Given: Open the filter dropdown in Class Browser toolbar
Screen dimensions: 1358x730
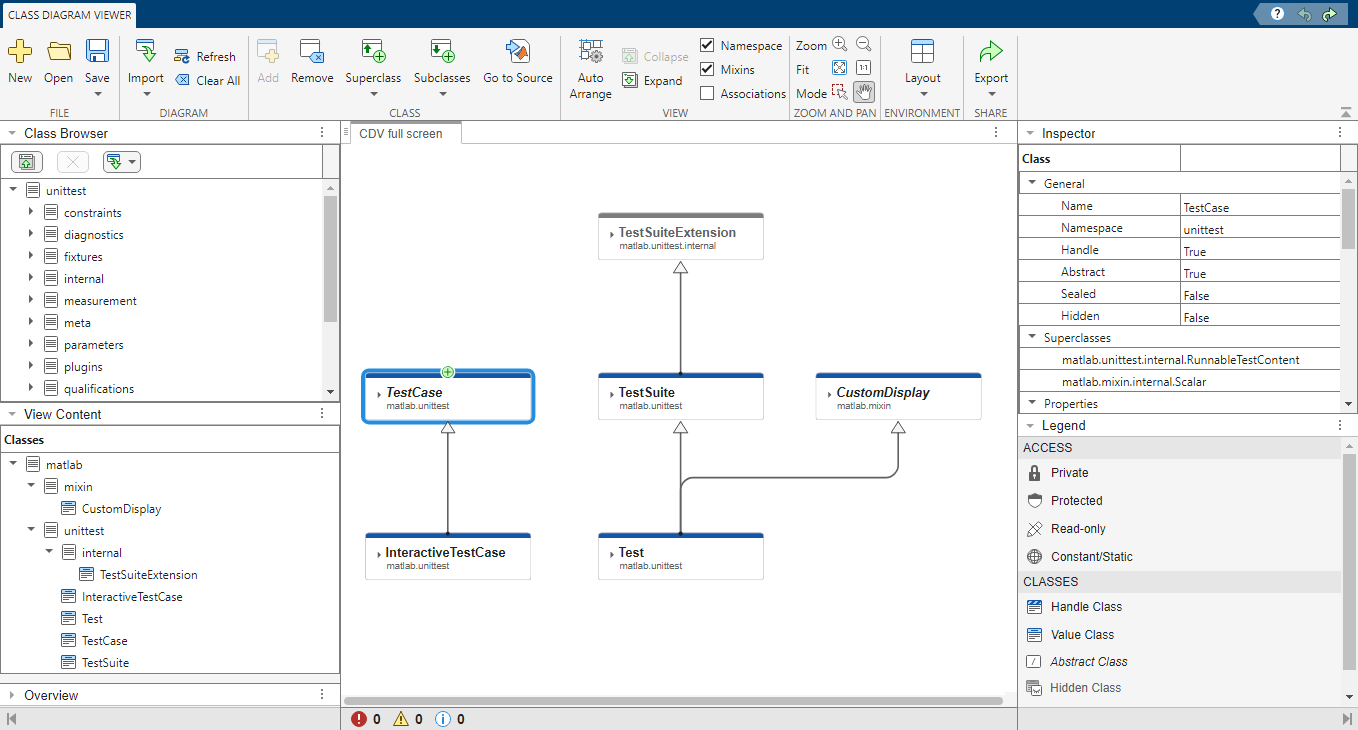Looking at the screenshot, I should (121, 162).
